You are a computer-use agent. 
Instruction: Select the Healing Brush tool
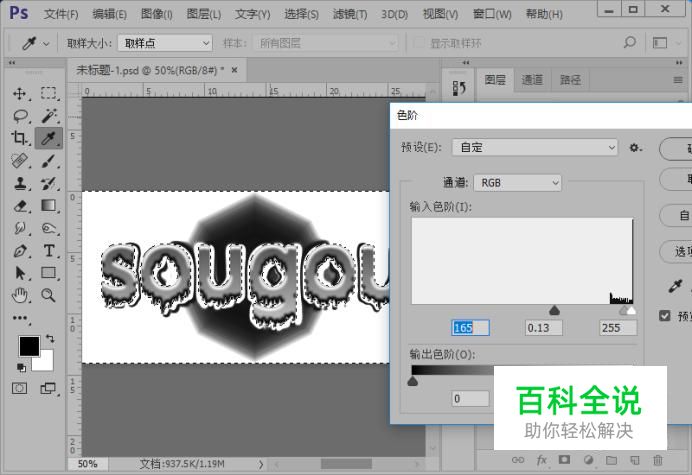tap(19, 161)
